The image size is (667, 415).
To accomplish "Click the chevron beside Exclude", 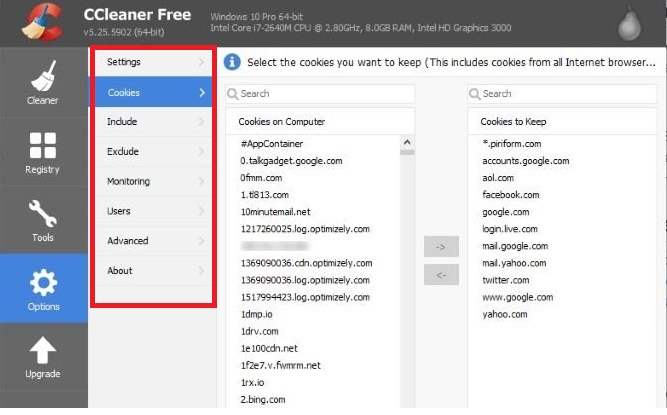I will pos(202,151).
